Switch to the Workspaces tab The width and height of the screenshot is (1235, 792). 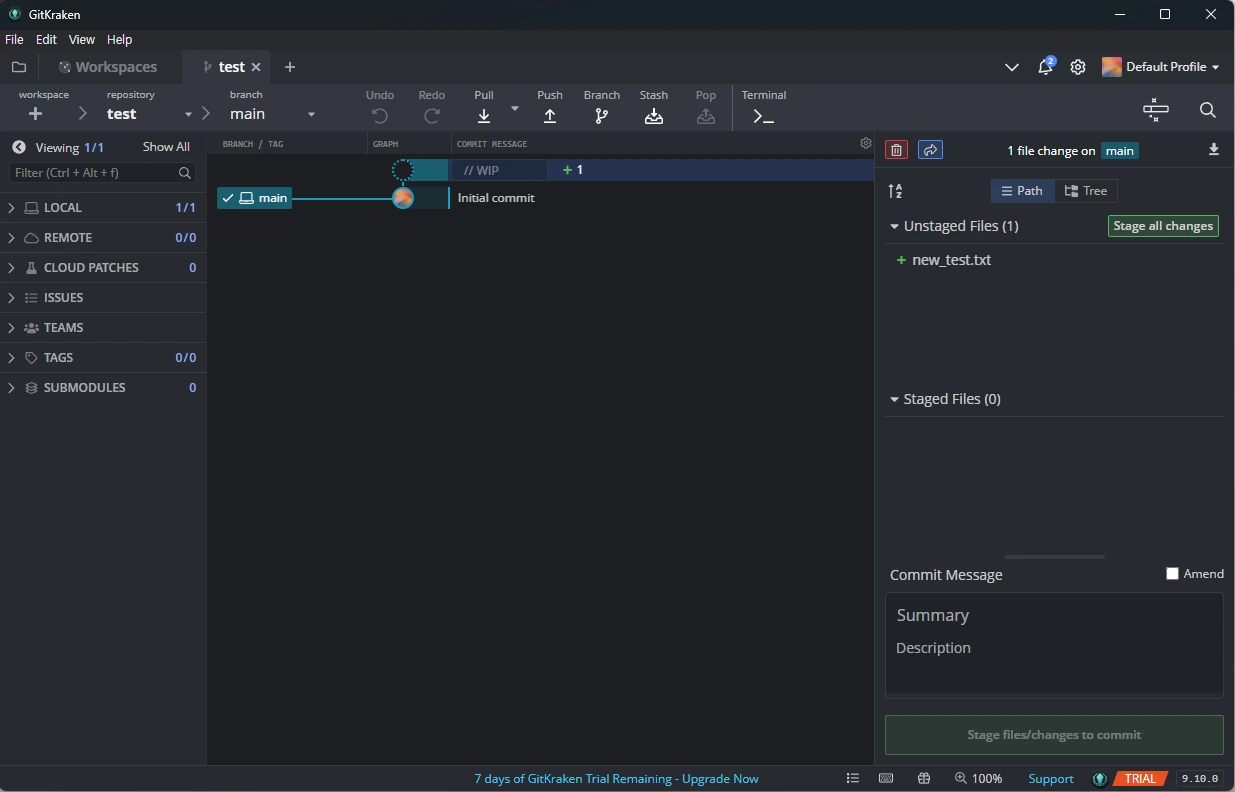point(108,67)
